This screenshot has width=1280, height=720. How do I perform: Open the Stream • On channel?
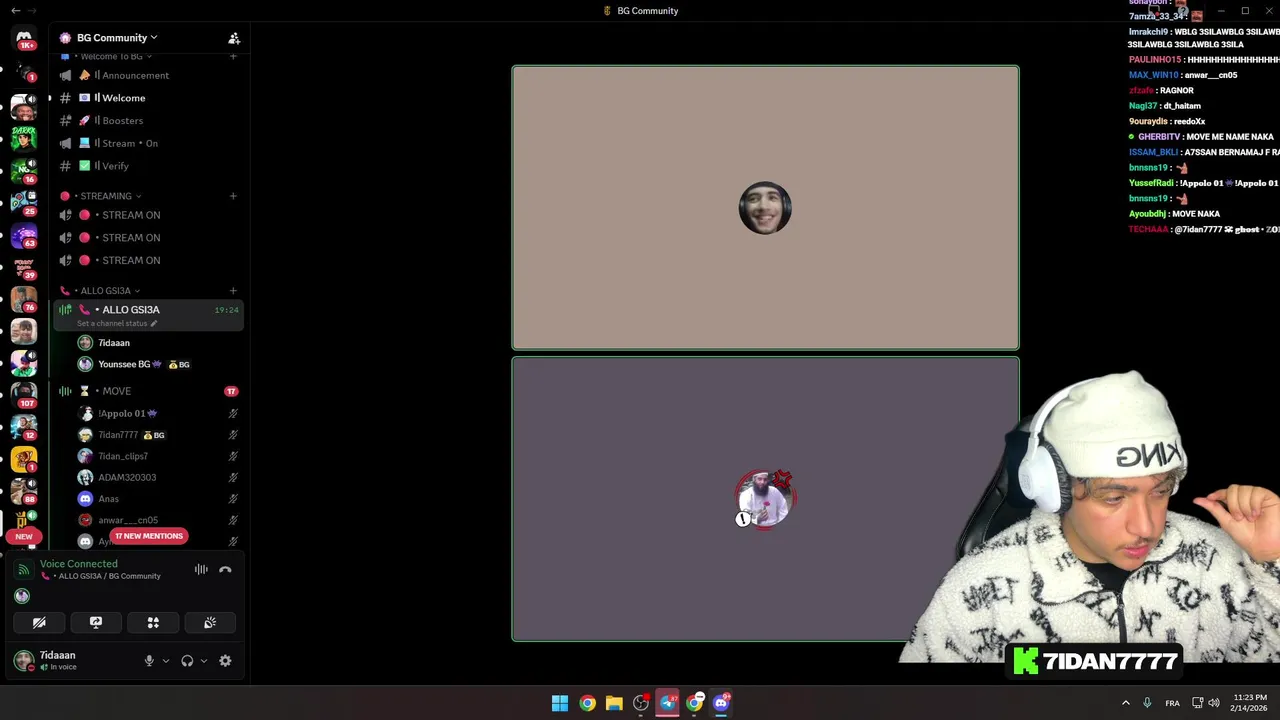click(x=148, y=143)
